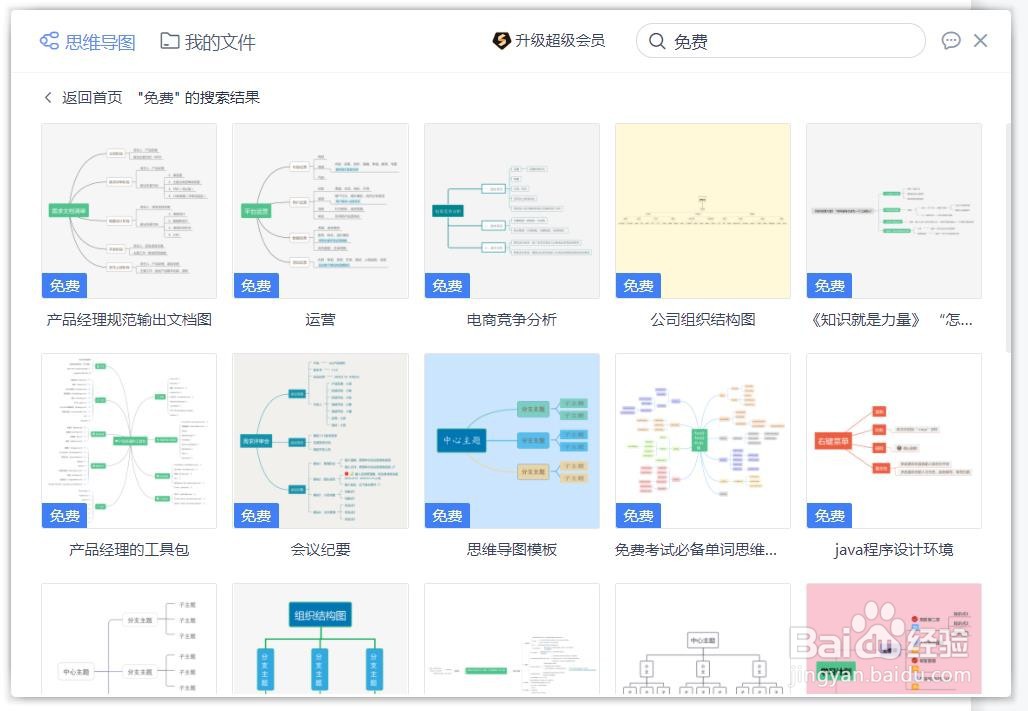Viewport: 1028px width, 711px height.
Task: Click title text 公司组织结构图
Action: (x=703, y=319)
